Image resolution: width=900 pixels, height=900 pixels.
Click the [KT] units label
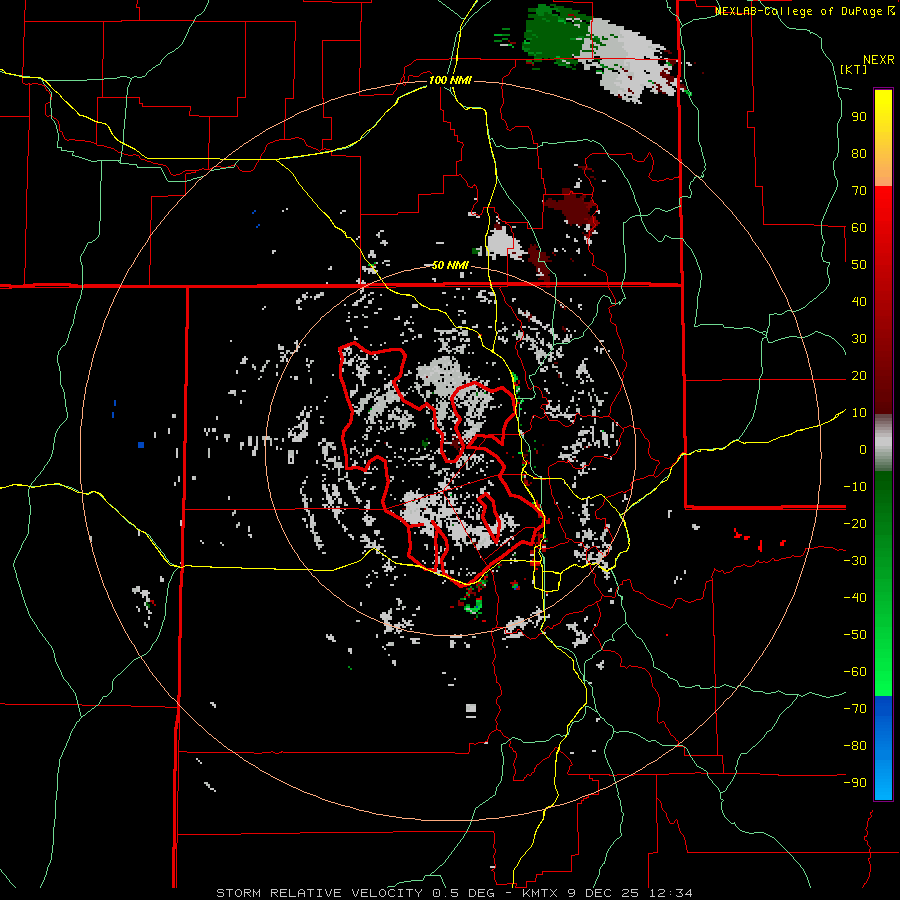(855, 69)
